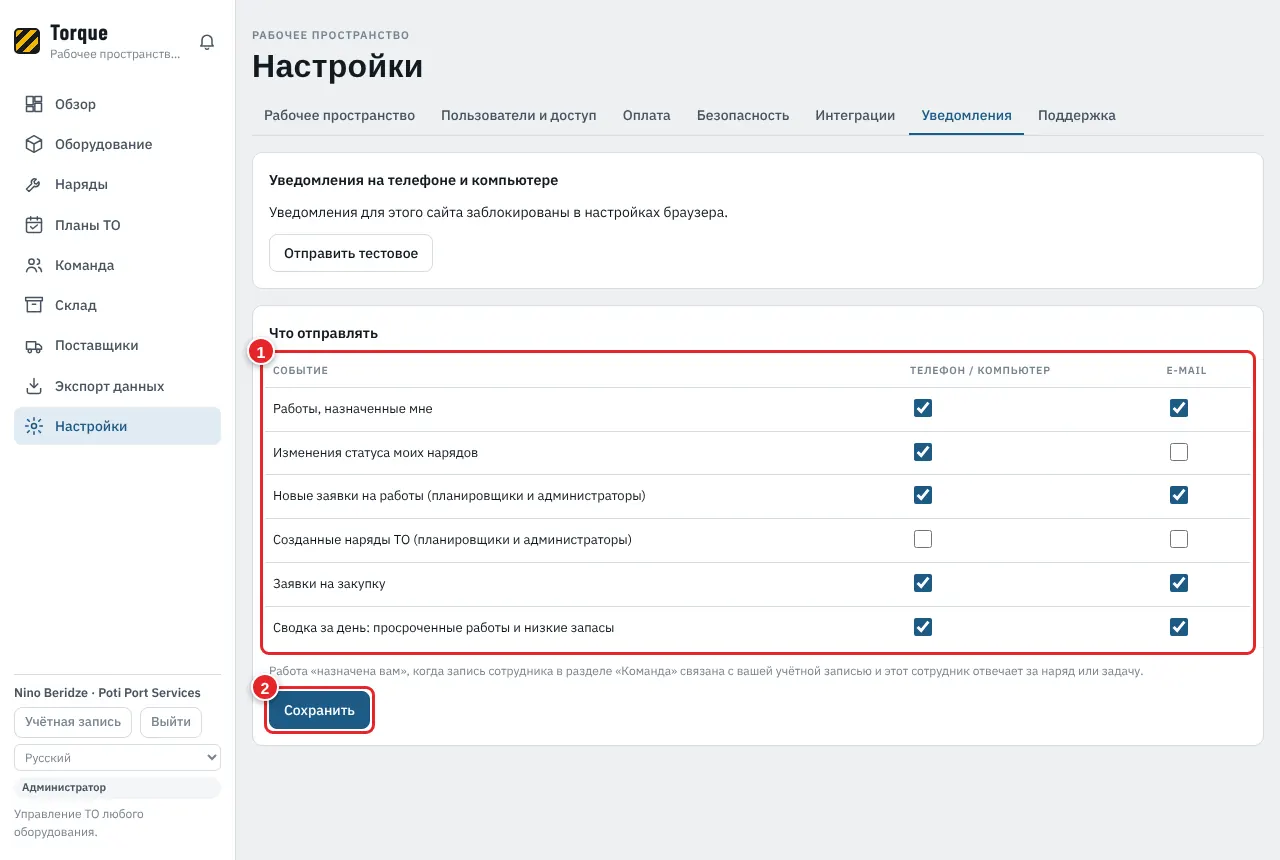Click the Сохранить button
1280x860 pixels.
coord(320,711)
